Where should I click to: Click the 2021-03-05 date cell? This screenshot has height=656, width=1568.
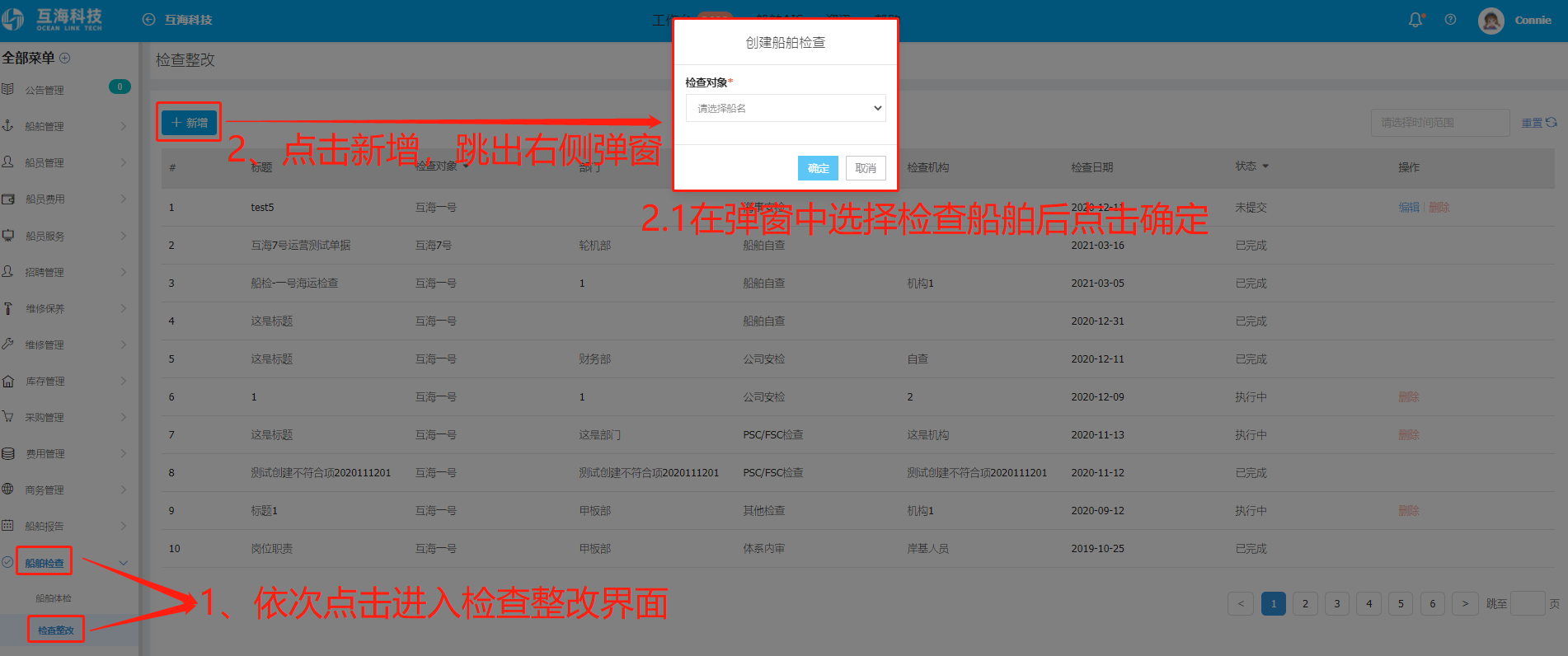coord(1097,283)
